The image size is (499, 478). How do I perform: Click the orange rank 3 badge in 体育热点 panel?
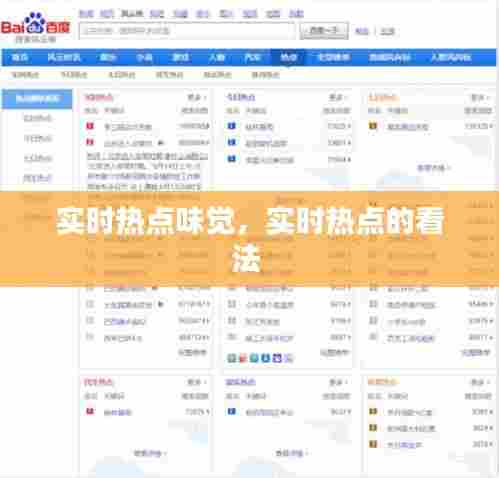[373, 444]
